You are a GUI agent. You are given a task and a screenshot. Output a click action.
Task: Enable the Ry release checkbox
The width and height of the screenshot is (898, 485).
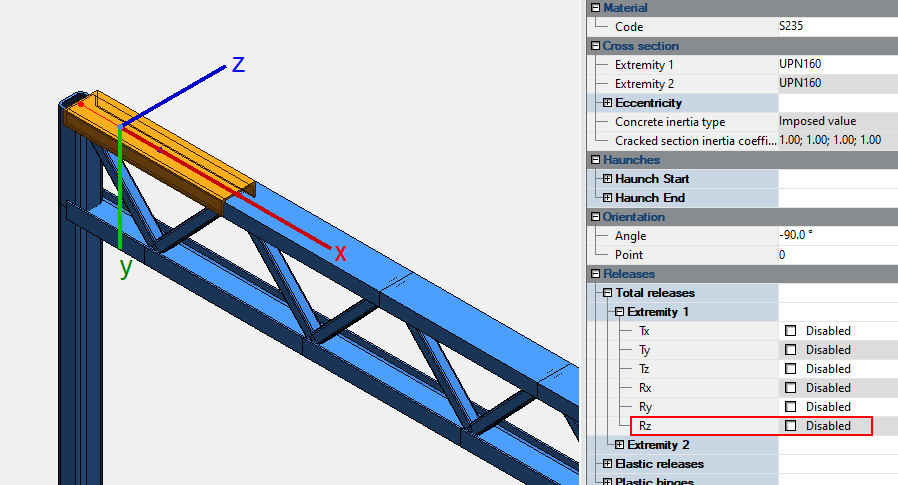(790, 407)
